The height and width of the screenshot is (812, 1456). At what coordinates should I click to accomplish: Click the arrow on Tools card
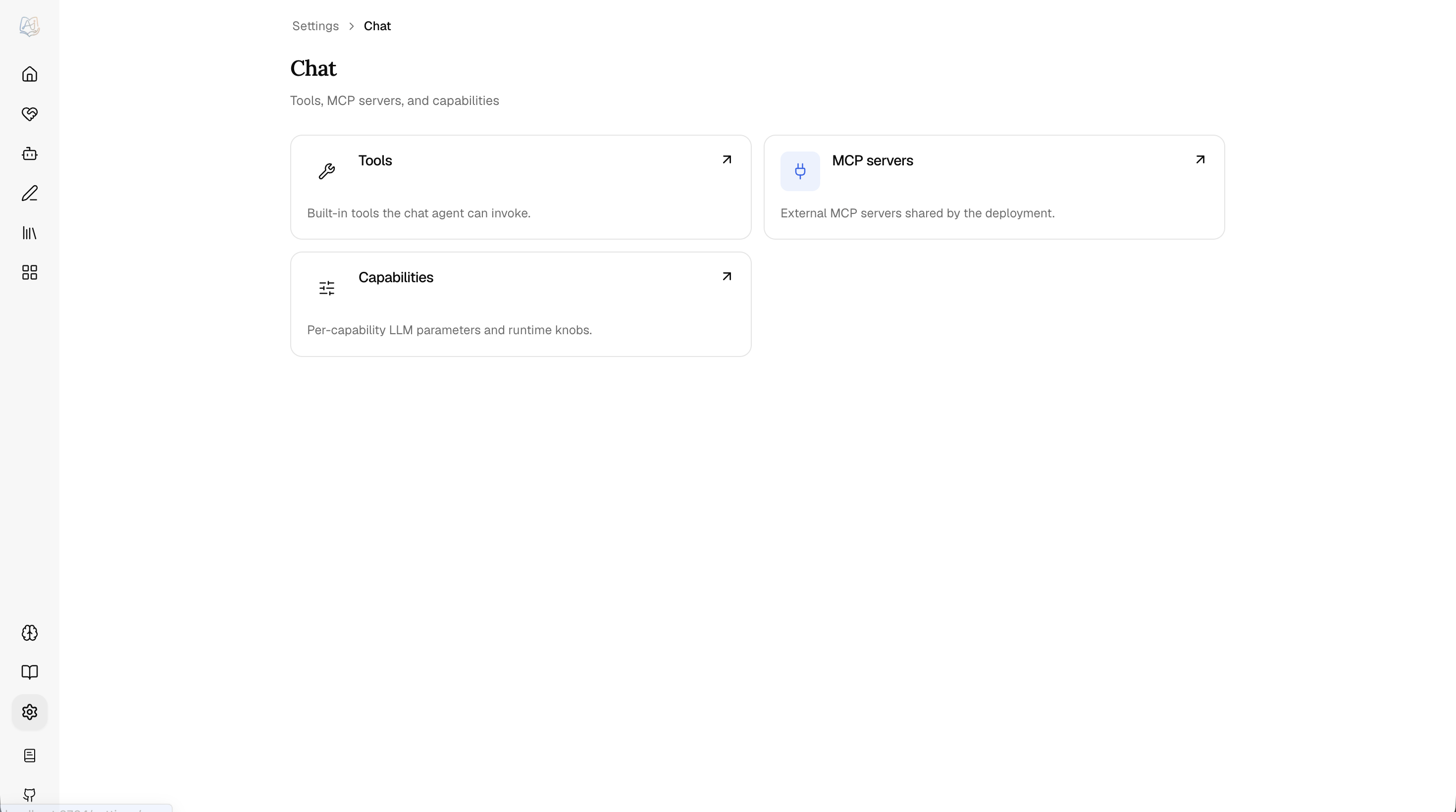click(727, 160)
